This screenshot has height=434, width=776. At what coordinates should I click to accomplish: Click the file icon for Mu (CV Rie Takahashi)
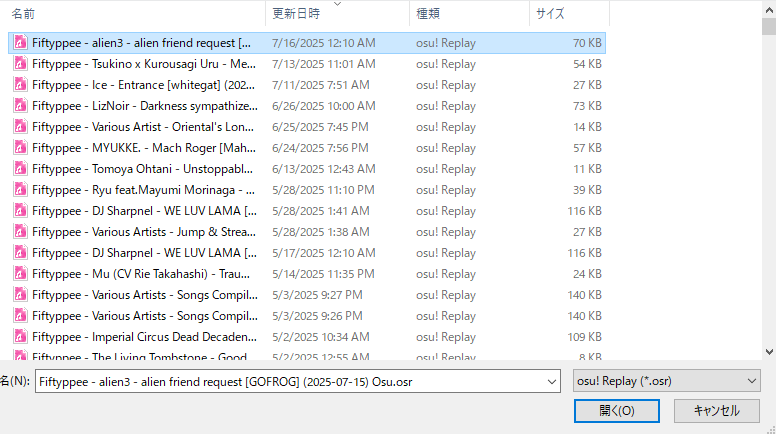tap(20, 274)
